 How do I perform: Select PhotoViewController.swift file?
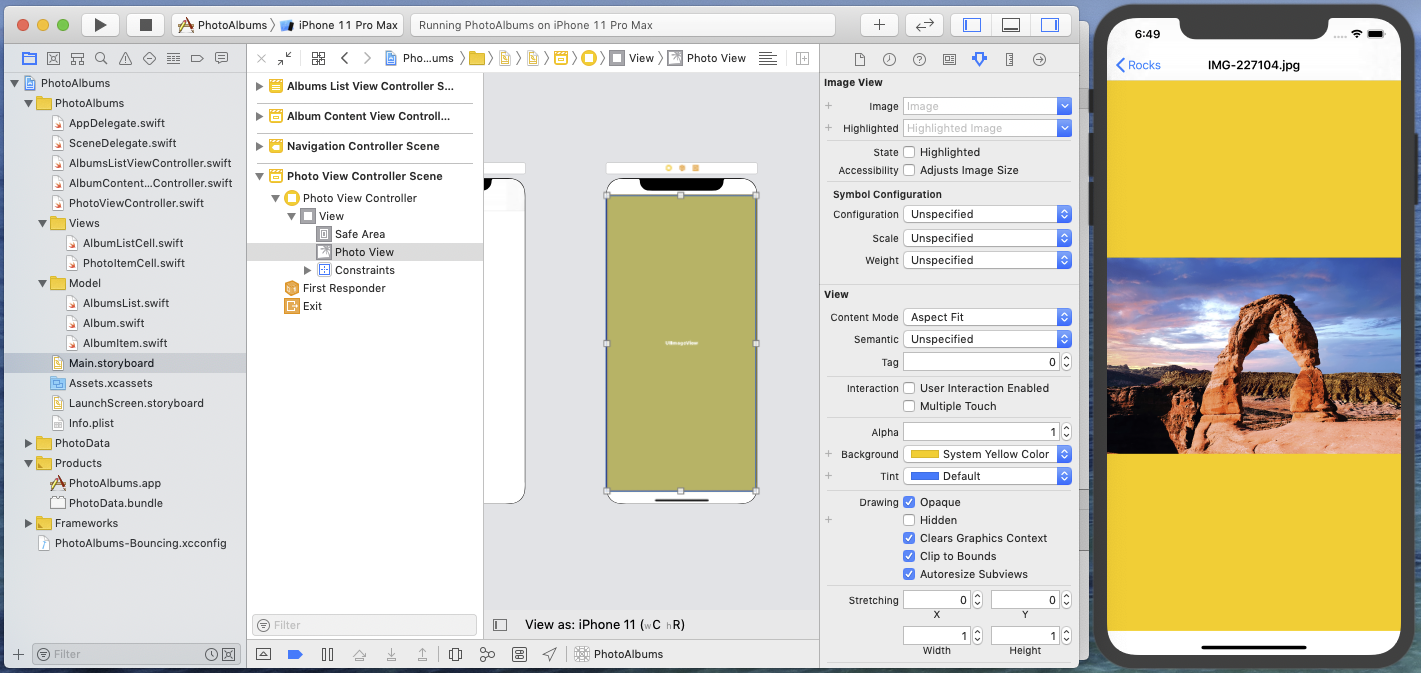[x=136, y=203]
